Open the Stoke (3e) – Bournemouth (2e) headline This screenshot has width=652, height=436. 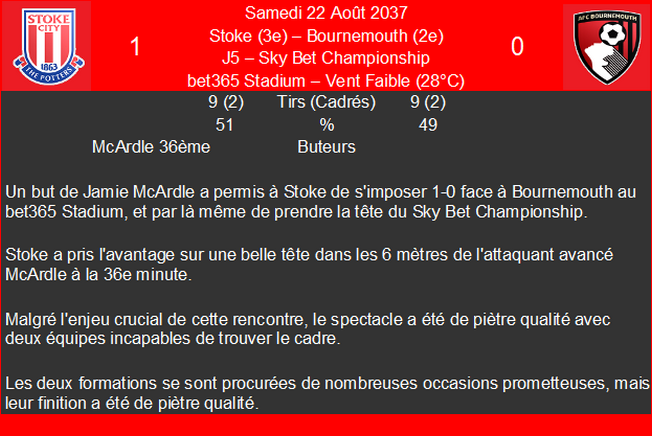point(326,36)
